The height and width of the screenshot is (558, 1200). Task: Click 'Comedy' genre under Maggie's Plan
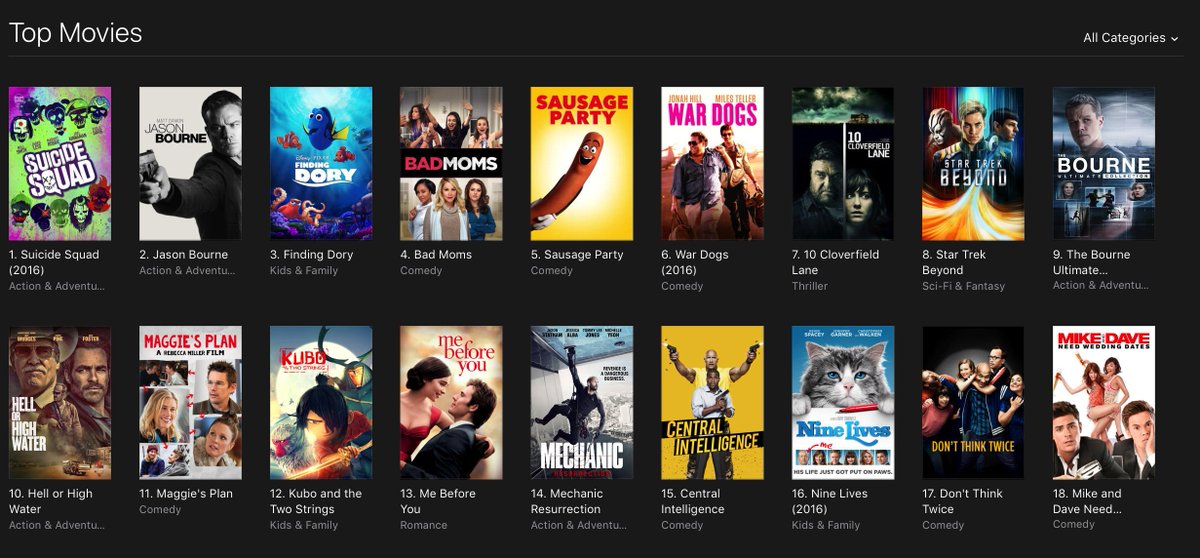(160, 509)
